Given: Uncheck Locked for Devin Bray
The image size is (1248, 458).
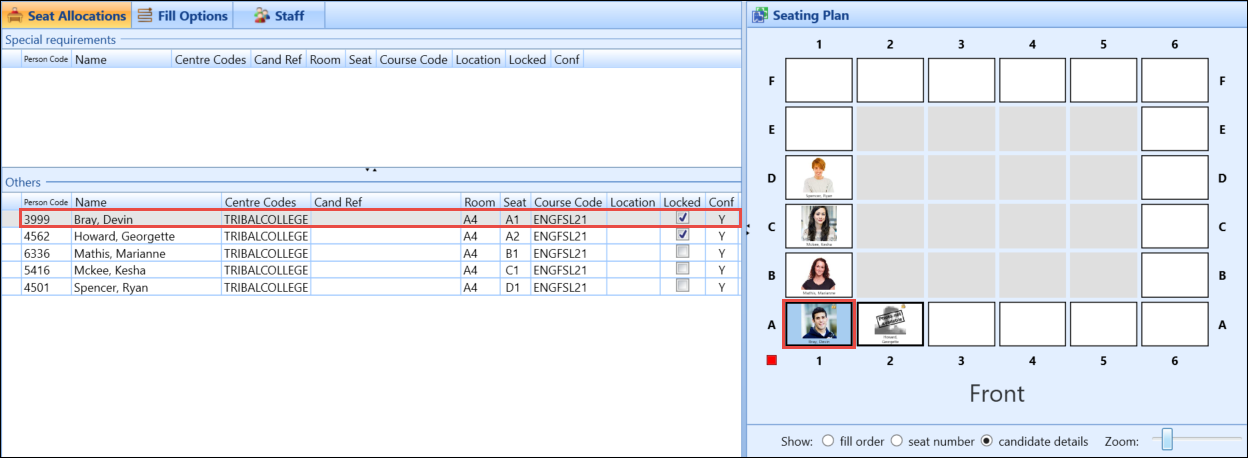Looking at the screenshot, I should tap(682, 217).
